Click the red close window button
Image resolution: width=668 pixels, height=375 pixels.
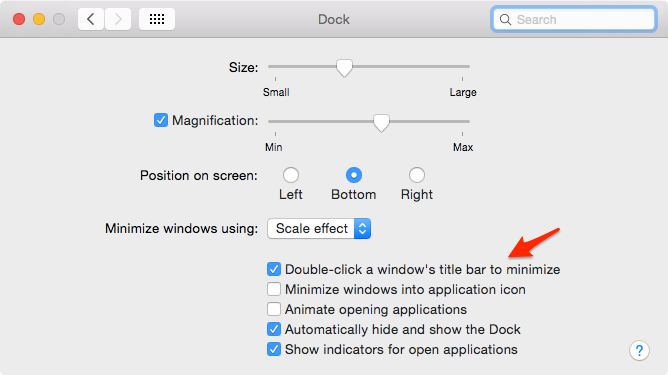(19, 19)
